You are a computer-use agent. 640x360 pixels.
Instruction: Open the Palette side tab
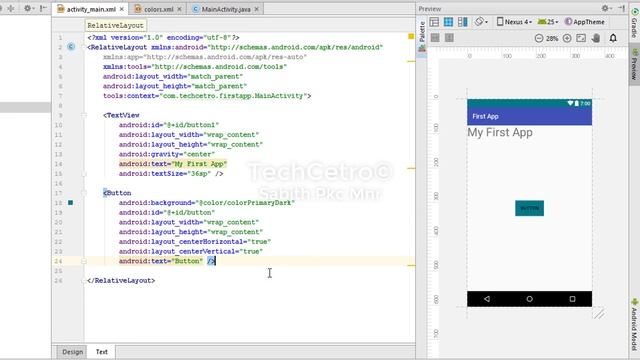tap(422, 37)
